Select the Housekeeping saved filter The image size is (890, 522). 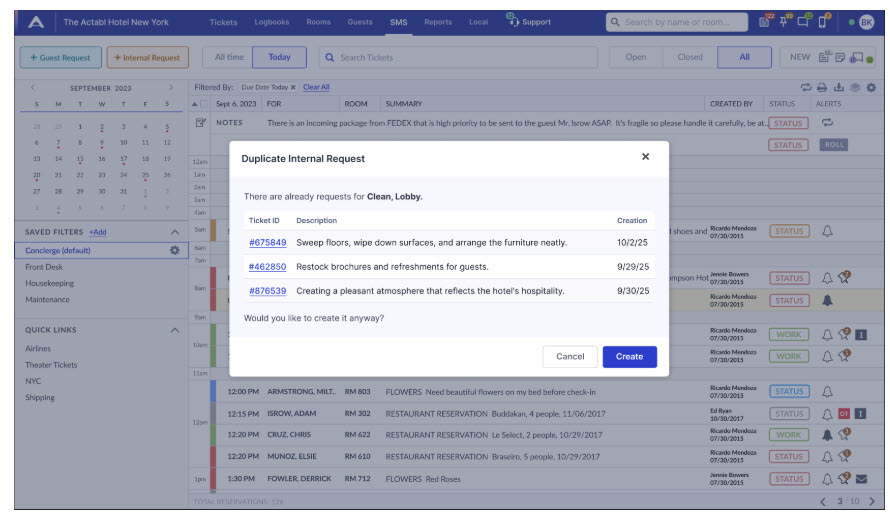pyautogui.click(x=49, y=283)
